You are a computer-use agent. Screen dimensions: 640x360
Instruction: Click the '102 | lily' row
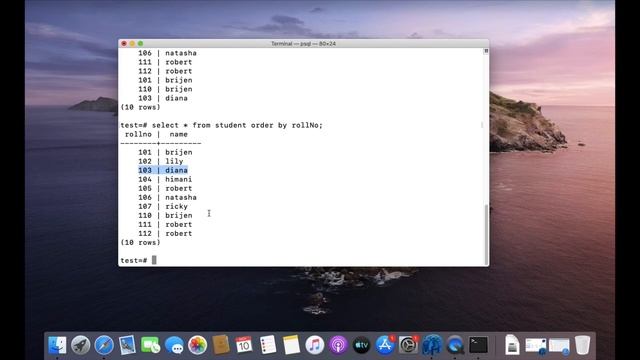(160, 161)
